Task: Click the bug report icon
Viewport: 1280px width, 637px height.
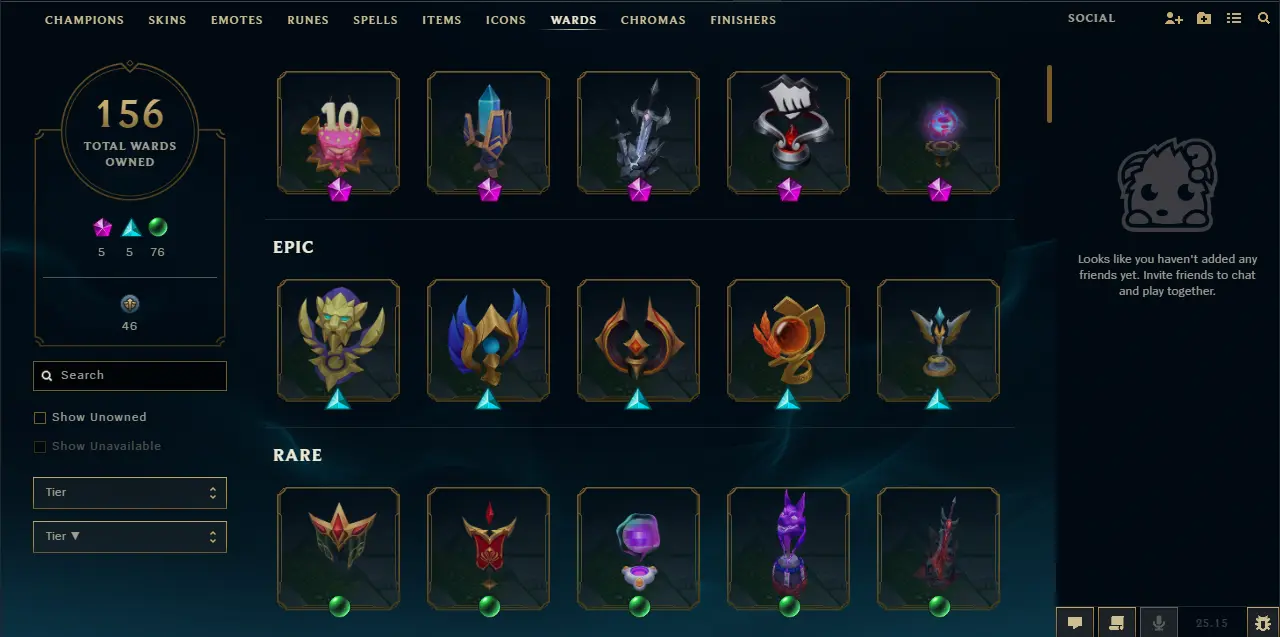Action: (x=1263, y=623)
